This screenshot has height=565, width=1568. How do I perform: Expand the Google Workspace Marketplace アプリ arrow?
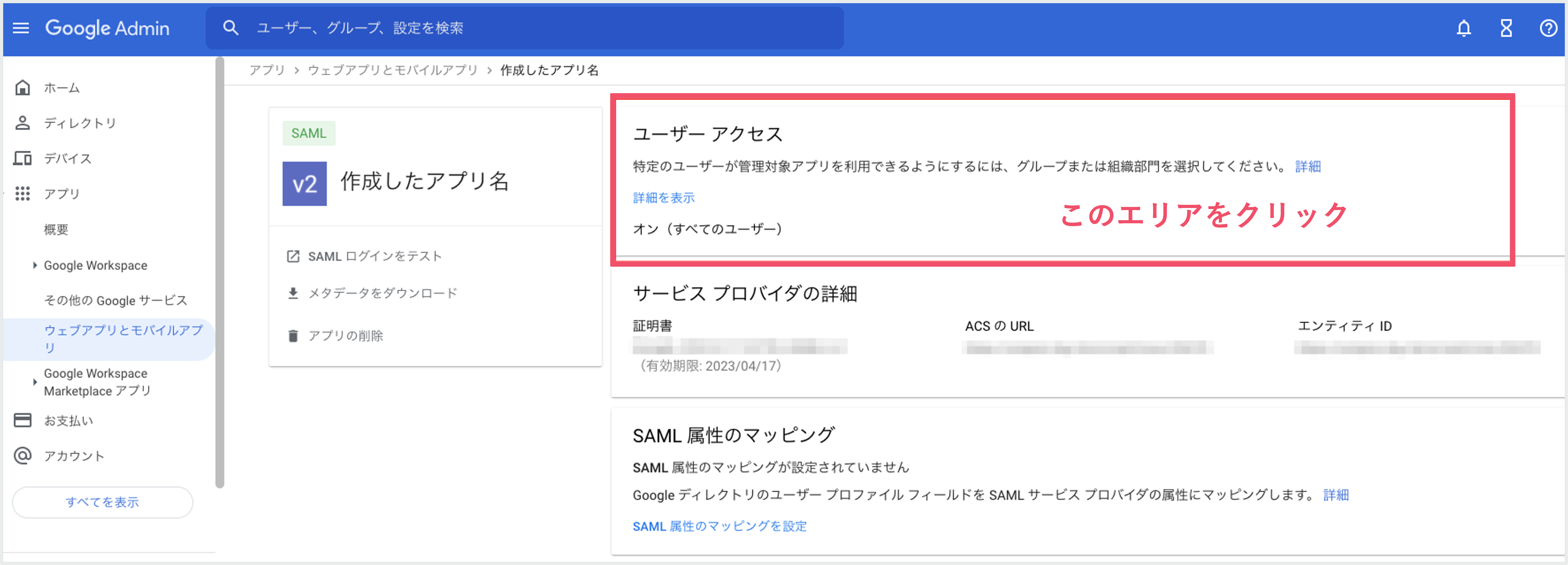35,382
